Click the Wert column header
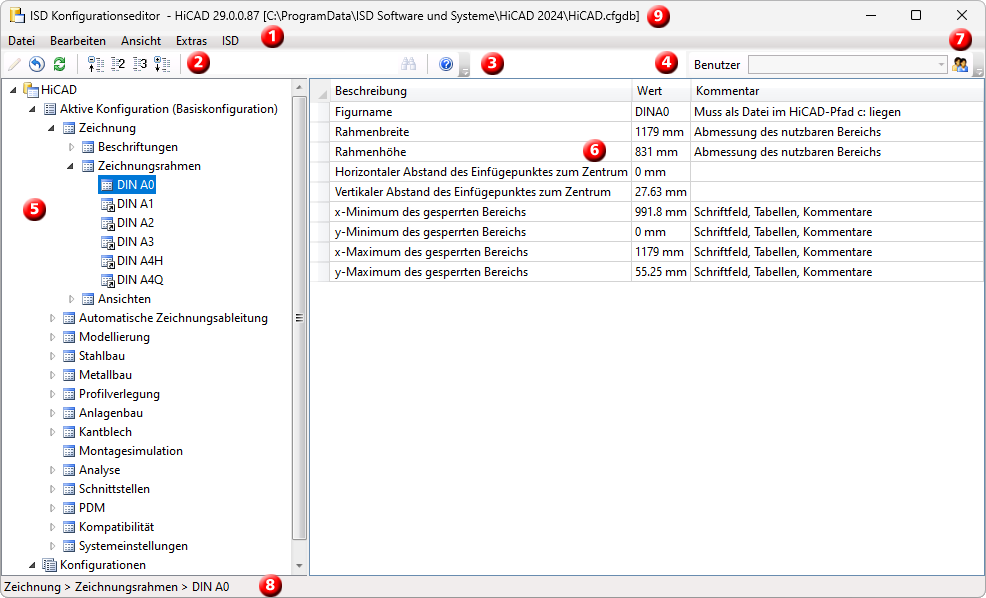This screenshot has height=598, width=986. point(661,91)
